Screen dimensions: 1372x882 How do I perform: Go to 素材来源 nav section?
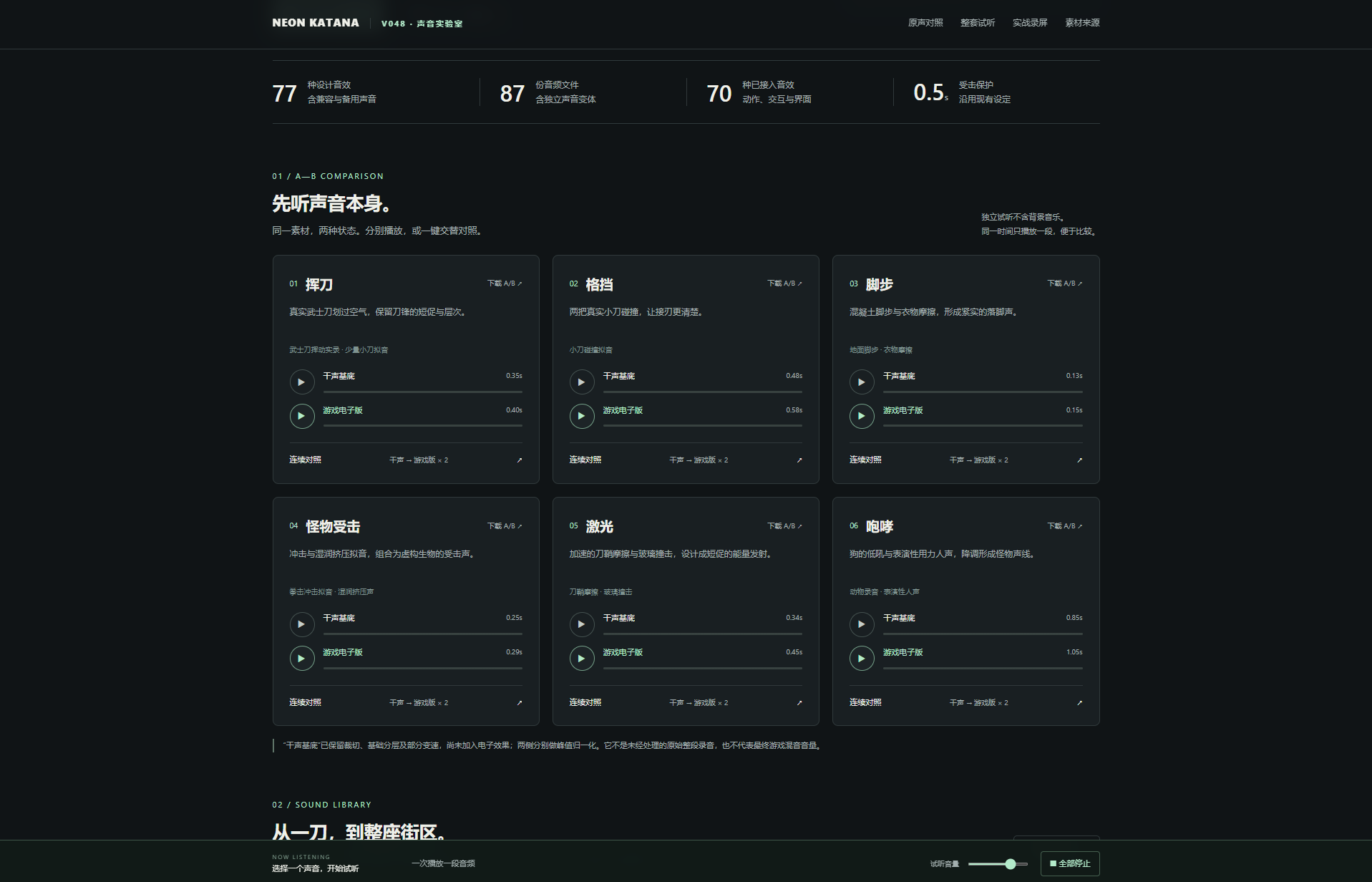pyautogui.click(x=1082, y=23)
